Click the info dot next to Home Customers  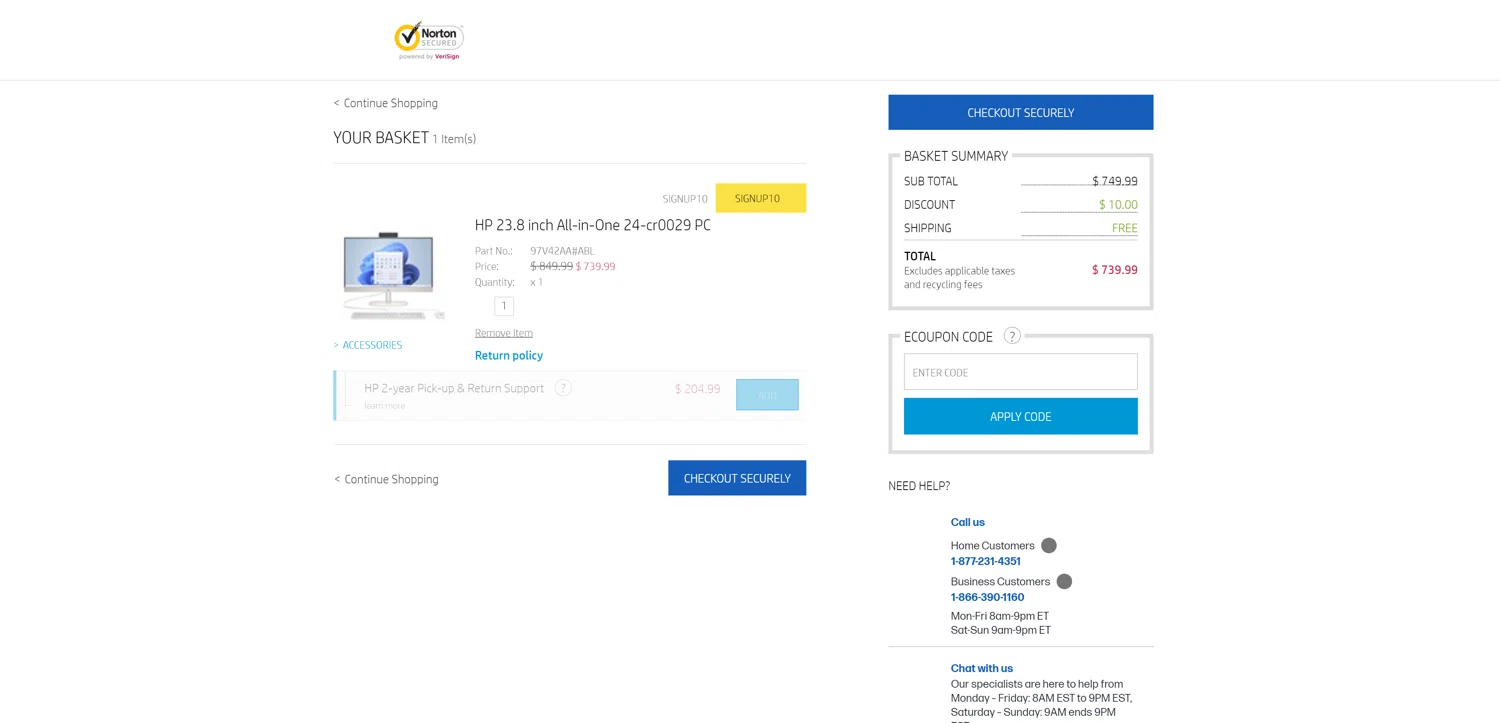pyautogui.click(x=1048, y=546)
